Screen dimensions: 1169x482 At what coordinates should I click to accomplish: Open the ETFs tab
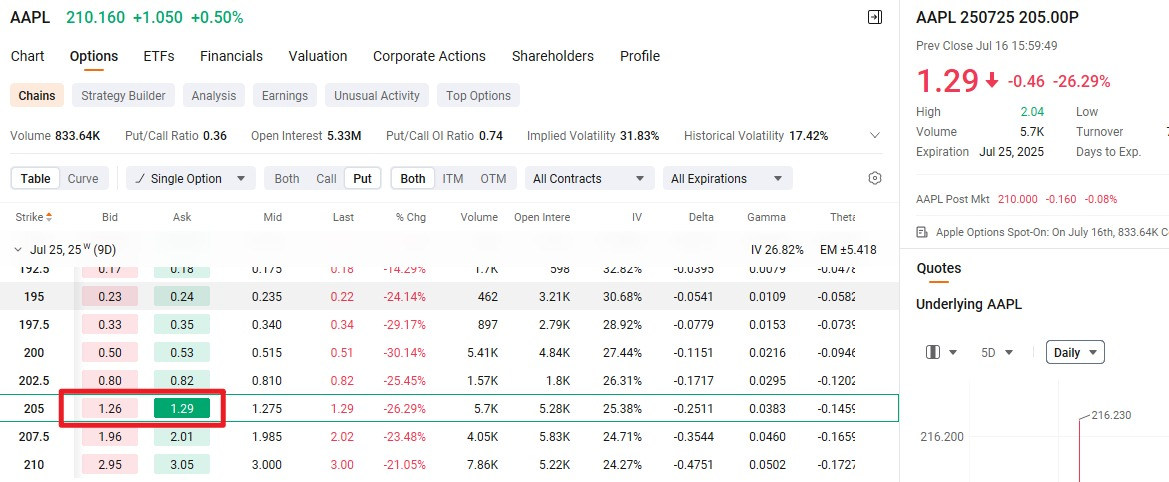[159, 56]
